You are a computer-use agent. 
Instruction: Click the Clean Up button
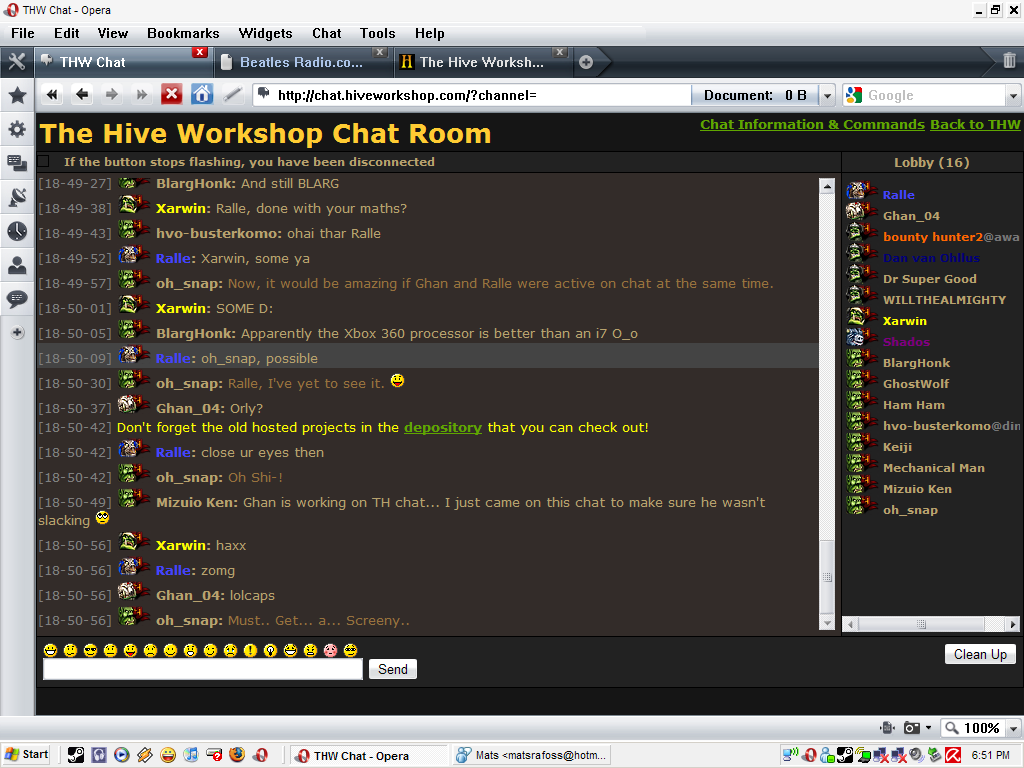tap(980, 654)
